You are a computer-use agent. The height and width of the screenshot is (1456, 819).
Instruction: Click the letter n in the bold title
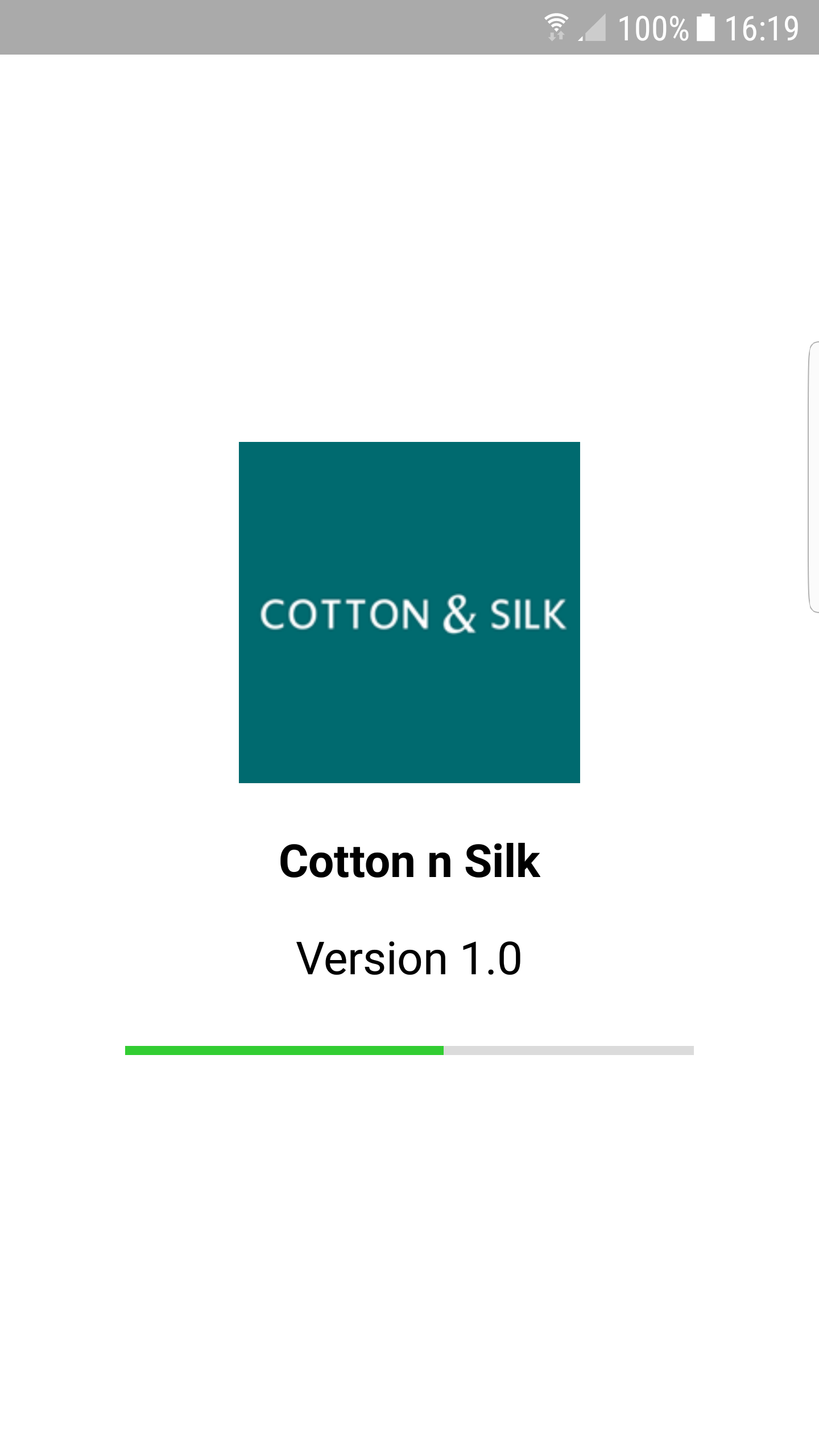tap(440, 865)
